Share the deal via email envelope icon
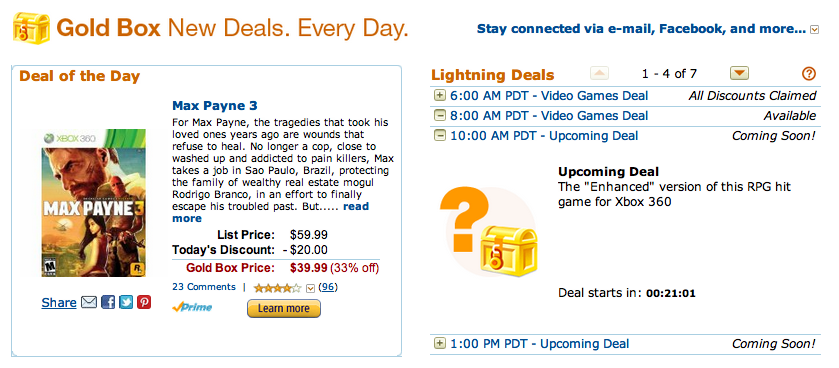839x368 pixels. click(x=89, y=303)
